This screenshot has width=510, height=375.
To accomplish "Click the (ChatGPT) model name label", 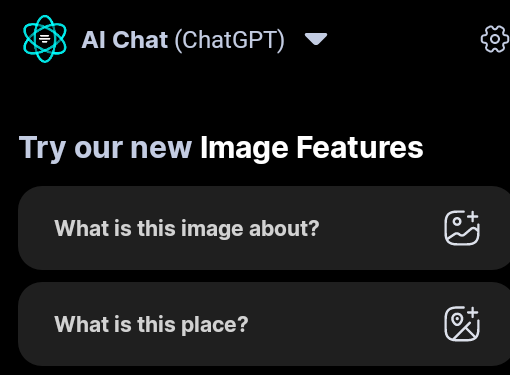I will [229, 40].
